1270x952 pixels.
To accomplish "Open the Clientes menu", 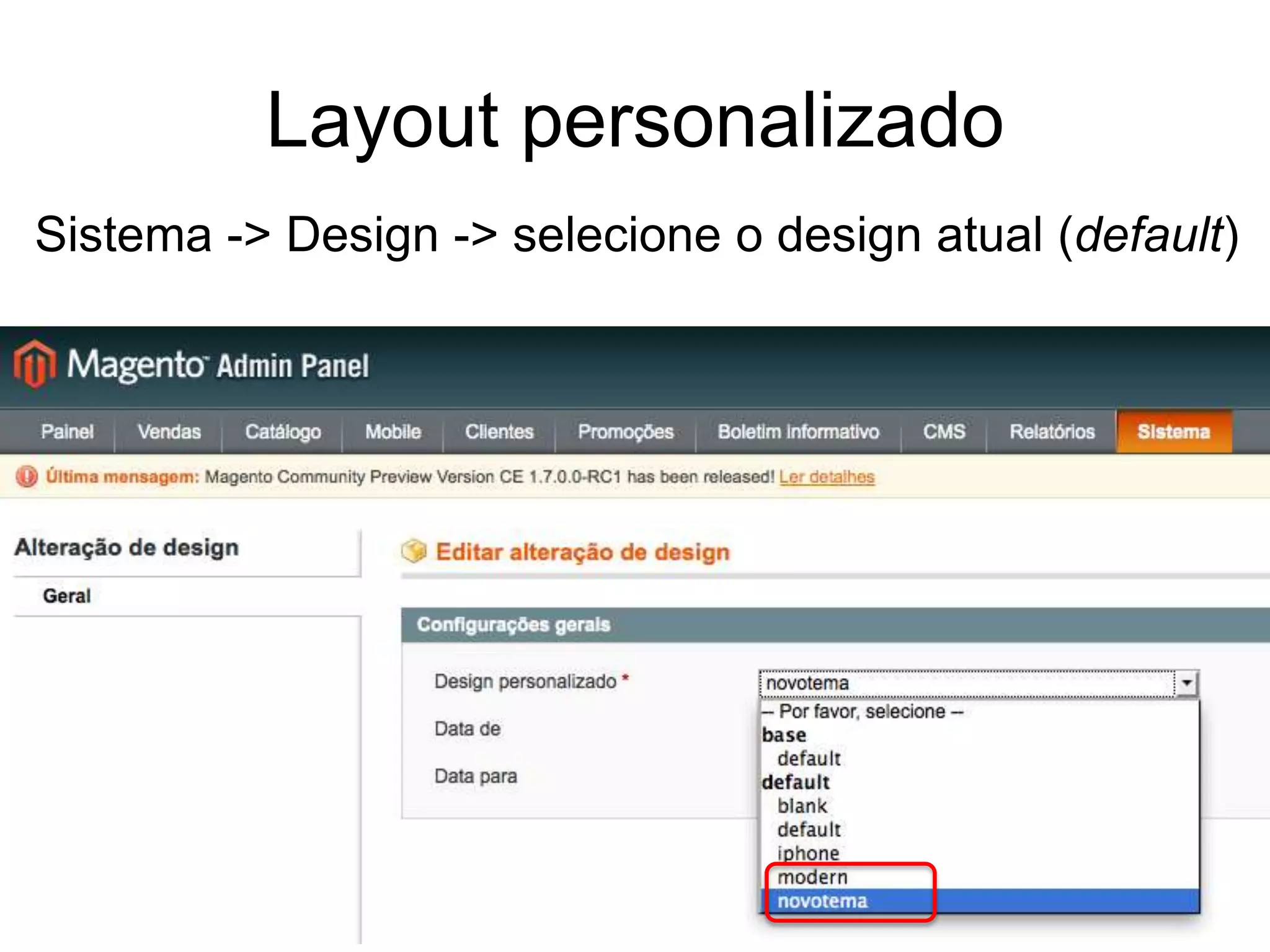I will [499, 431].
